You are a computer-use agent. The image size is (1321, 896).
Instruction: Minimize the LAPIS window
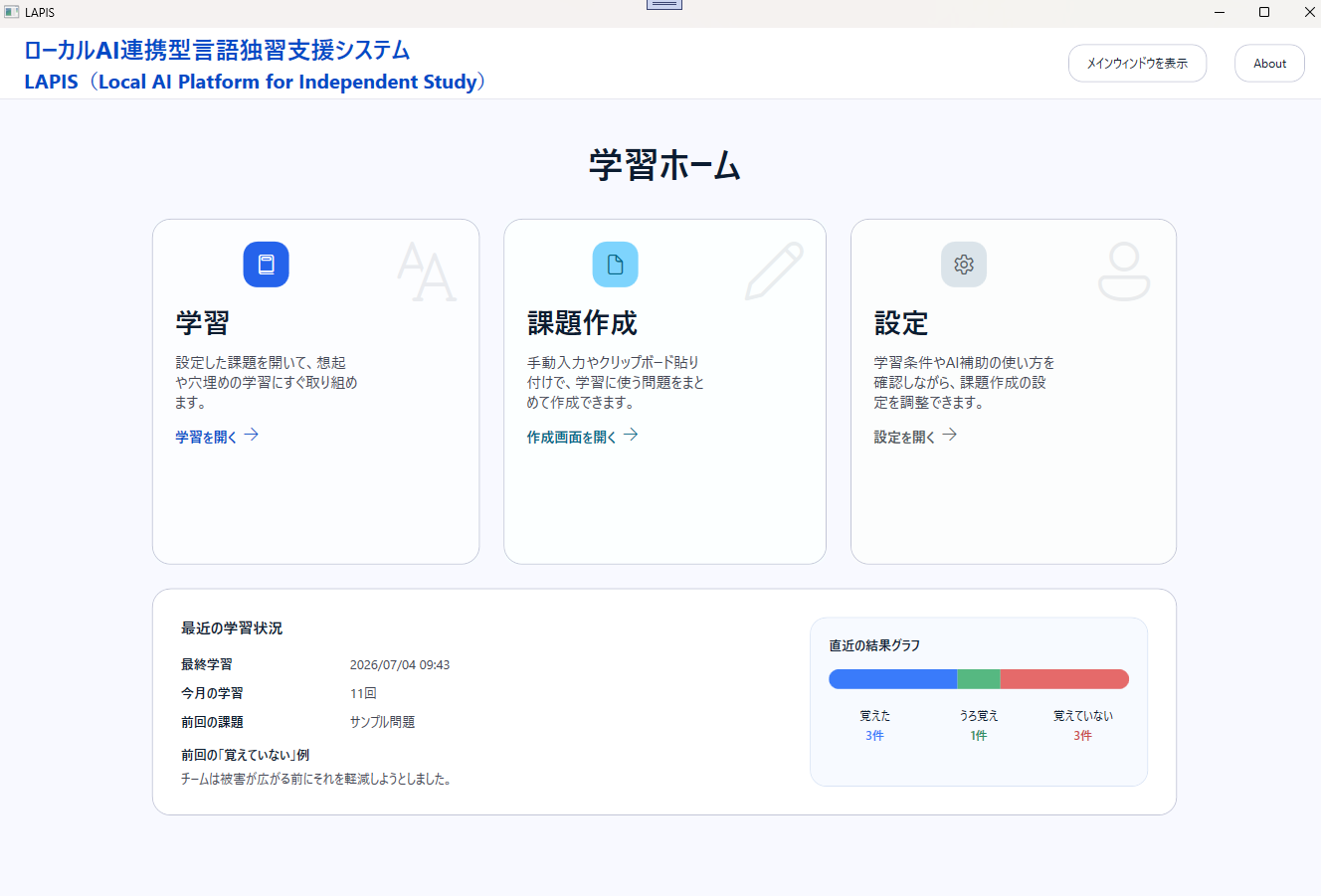coord(1220,12)
